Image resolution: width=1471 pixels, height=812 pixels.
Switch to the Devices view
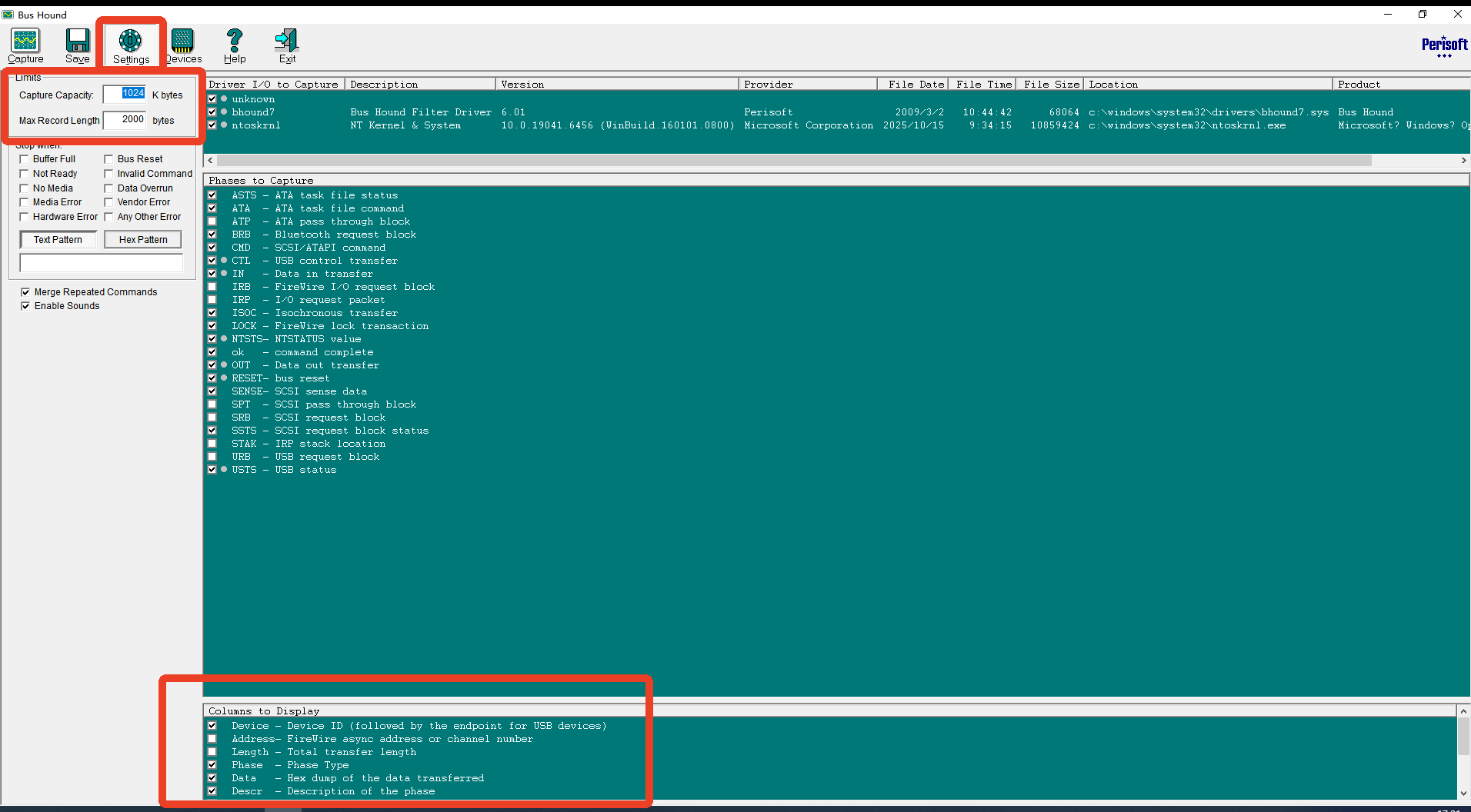[x=183, y=45]
